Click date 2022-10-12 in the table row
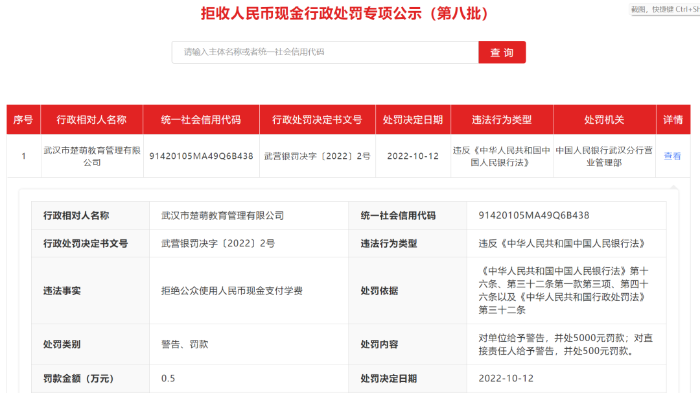The height and width of the screenshot is (393, 700). coord(413,156)
